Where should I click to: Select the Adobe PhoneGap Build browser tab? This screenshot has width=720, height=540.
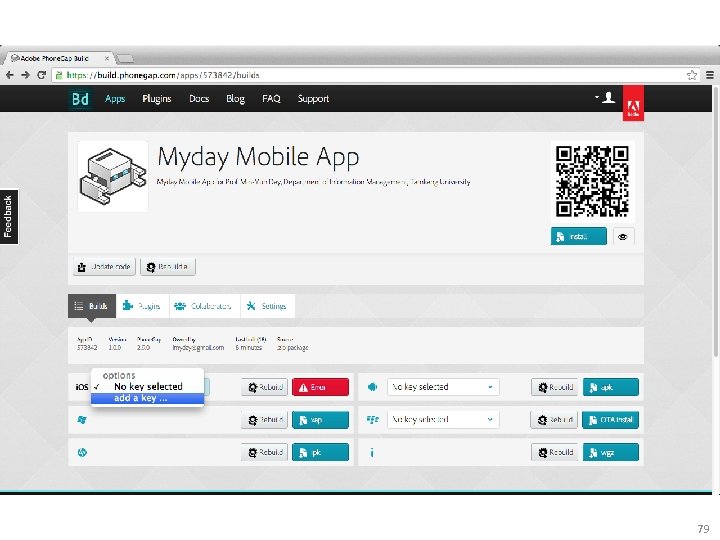click(x=57, y=58)
